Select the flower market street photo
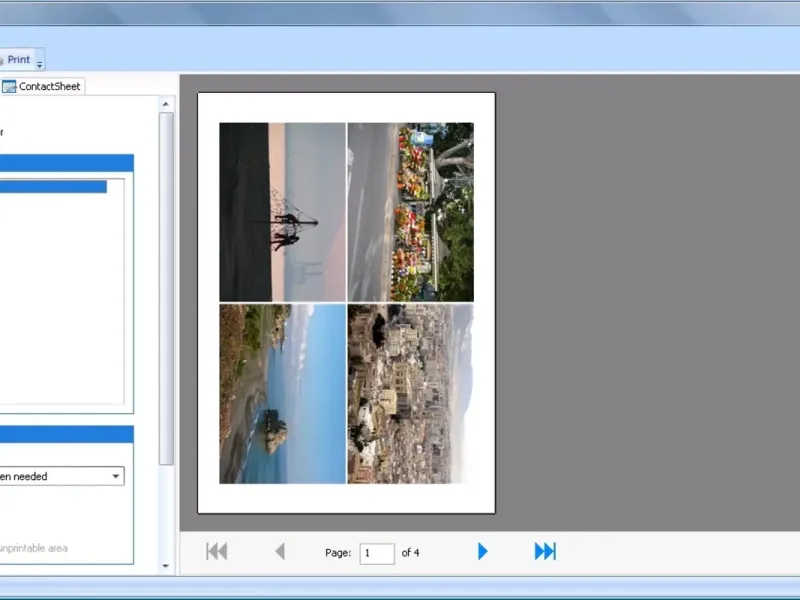Image resolution: width=800 pixels, height=600 pixels. (410, 211)
